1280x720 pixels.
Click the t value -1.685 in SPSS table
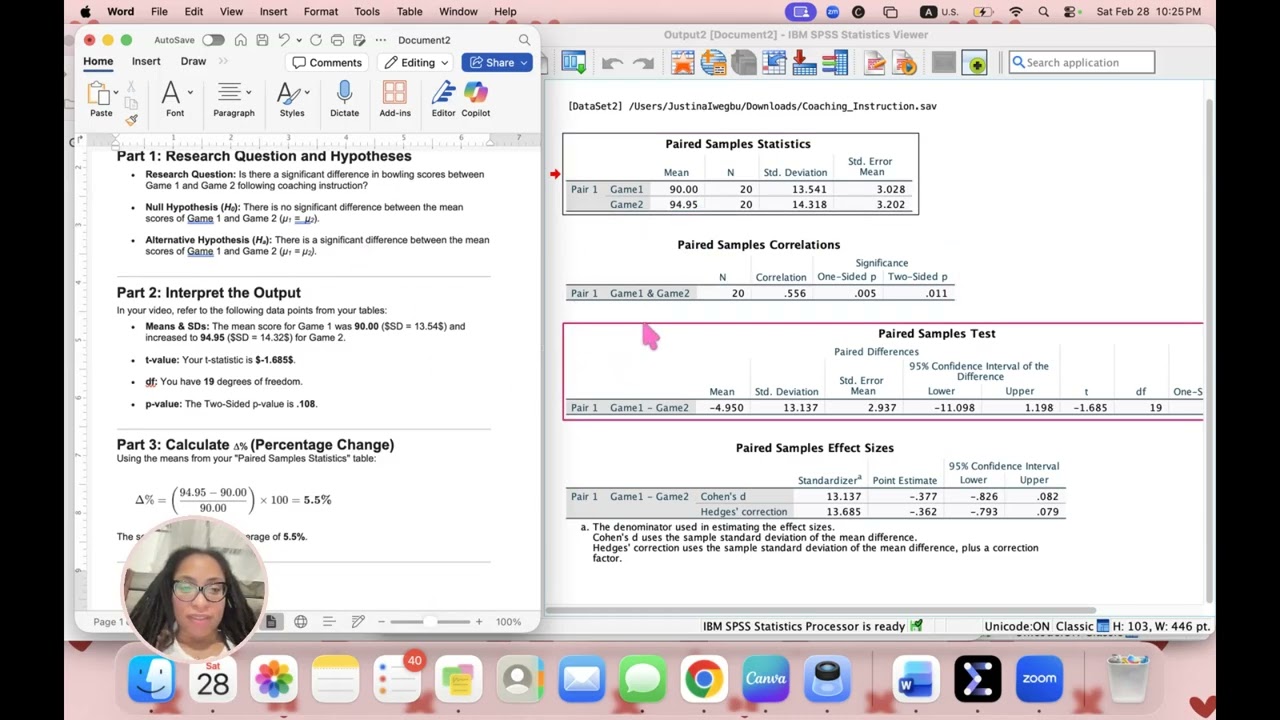(x=1089, y=408)
